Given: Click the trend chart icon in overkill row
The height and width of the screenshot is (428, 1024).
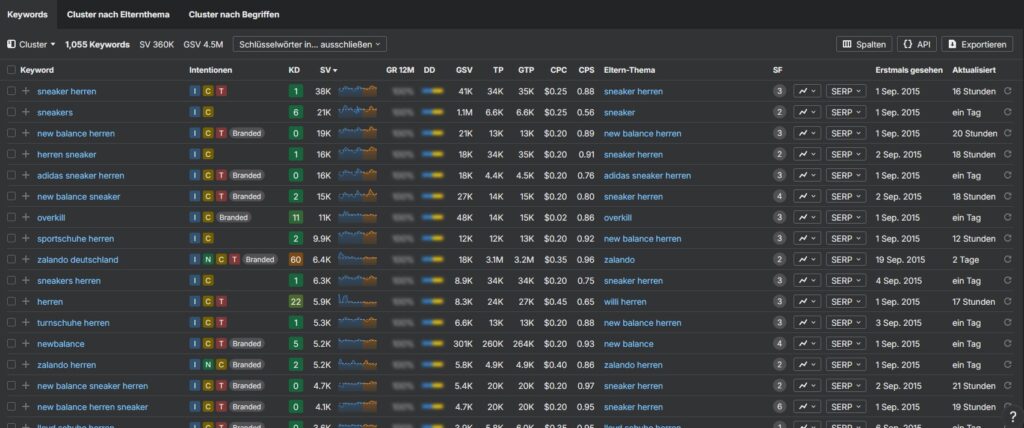Looking at the screenshot, I should [x=806, y=217].
